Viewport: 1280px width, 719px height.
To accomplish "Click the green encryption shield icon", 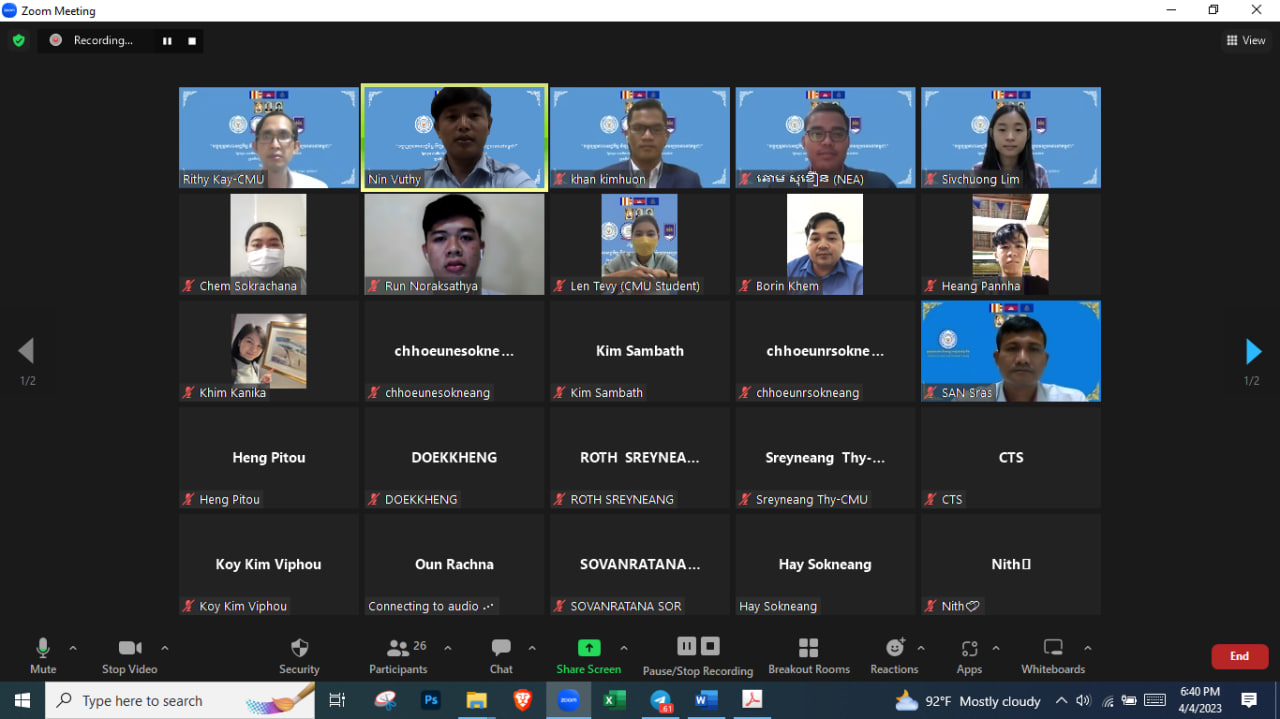I will [x=18, y=41].
